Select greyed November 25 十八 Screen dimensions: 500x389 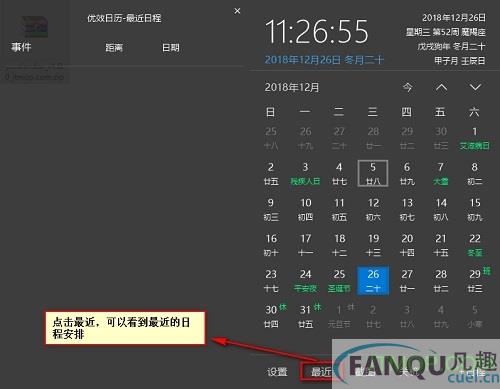[x=271, y=138]
